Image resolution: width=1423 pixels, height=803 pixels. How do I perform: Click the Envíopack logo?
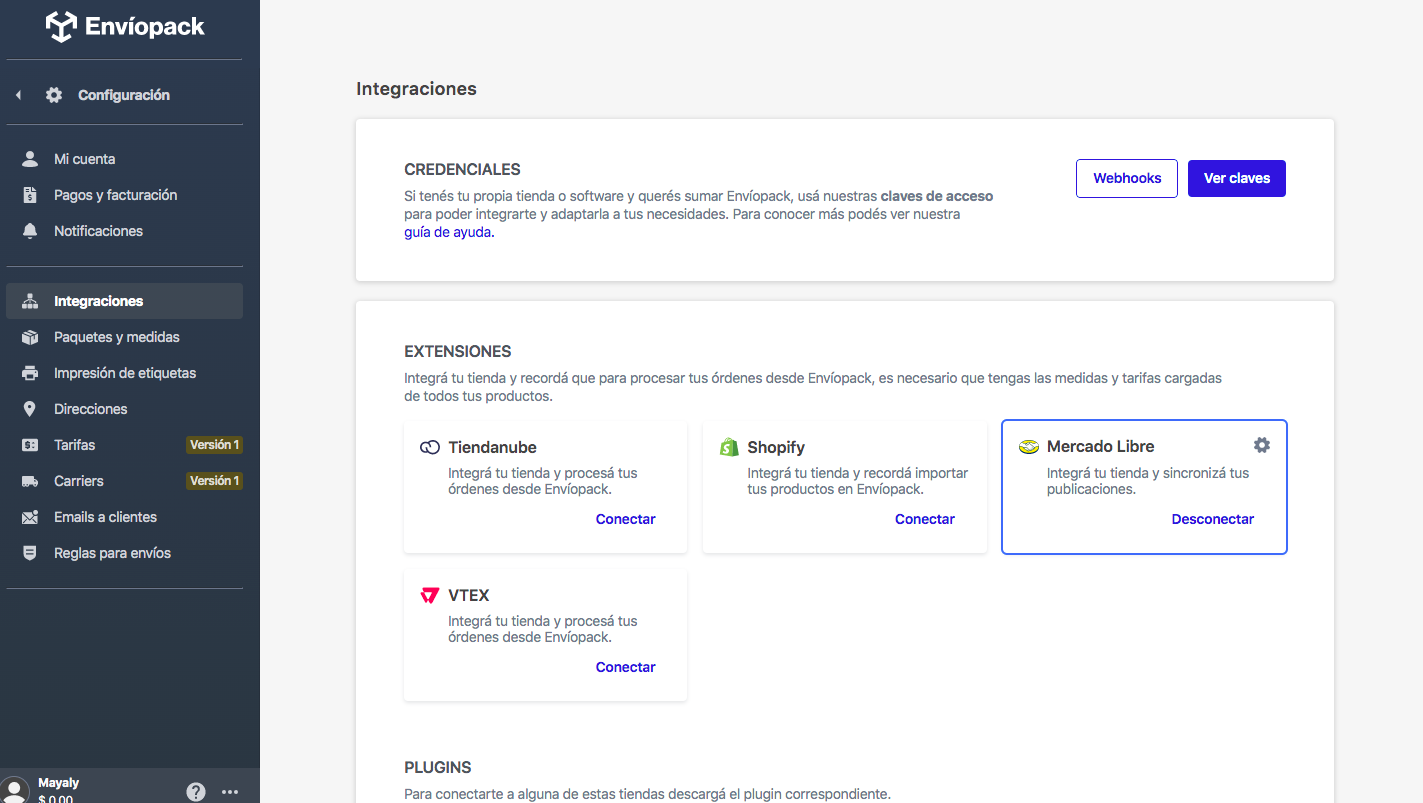pyautogui.click(x=125, y=27)
